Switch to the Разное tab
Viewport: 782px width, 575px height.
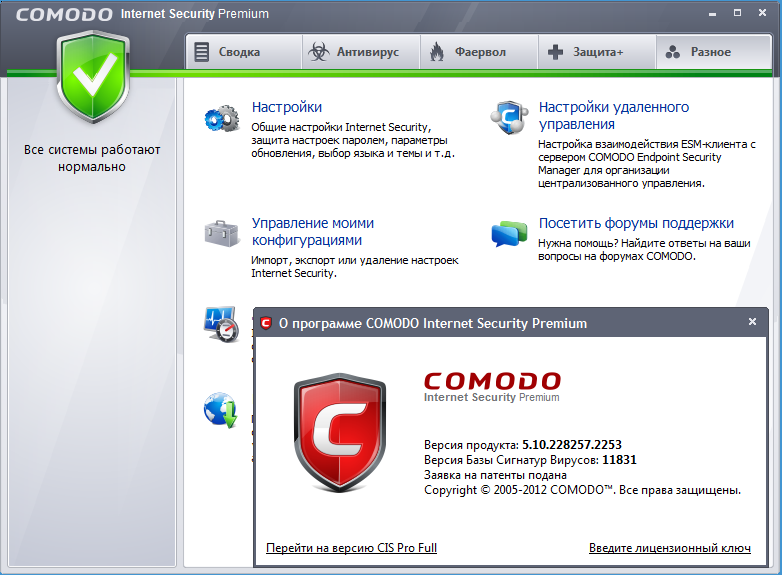pos(714,52)
